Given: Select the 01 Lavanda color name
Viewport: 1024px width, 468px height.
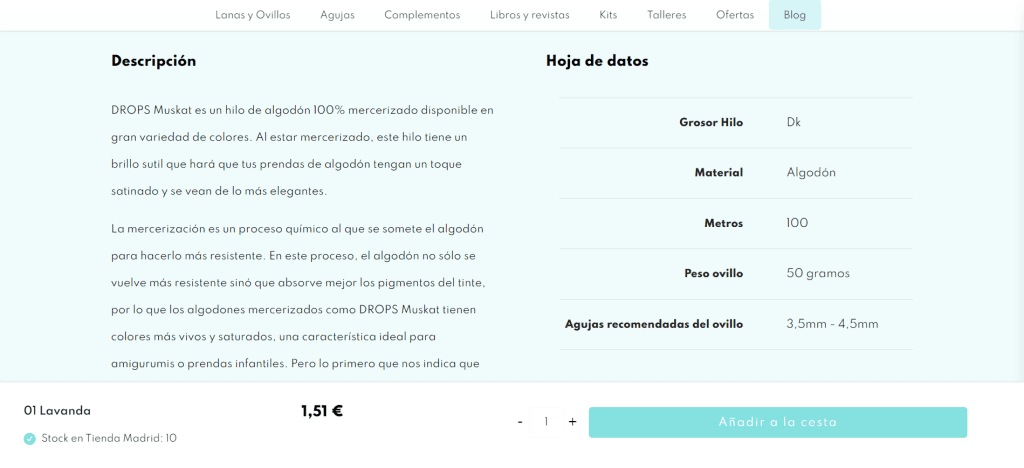Looking at the screenshot, I should pyautogui.click(x=57, y=411).
